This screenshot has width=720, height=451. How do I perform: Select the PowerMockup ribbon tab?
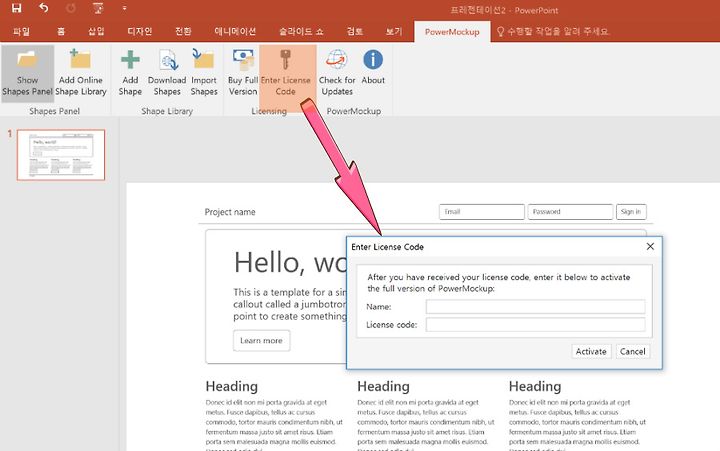tap(452, 32)
